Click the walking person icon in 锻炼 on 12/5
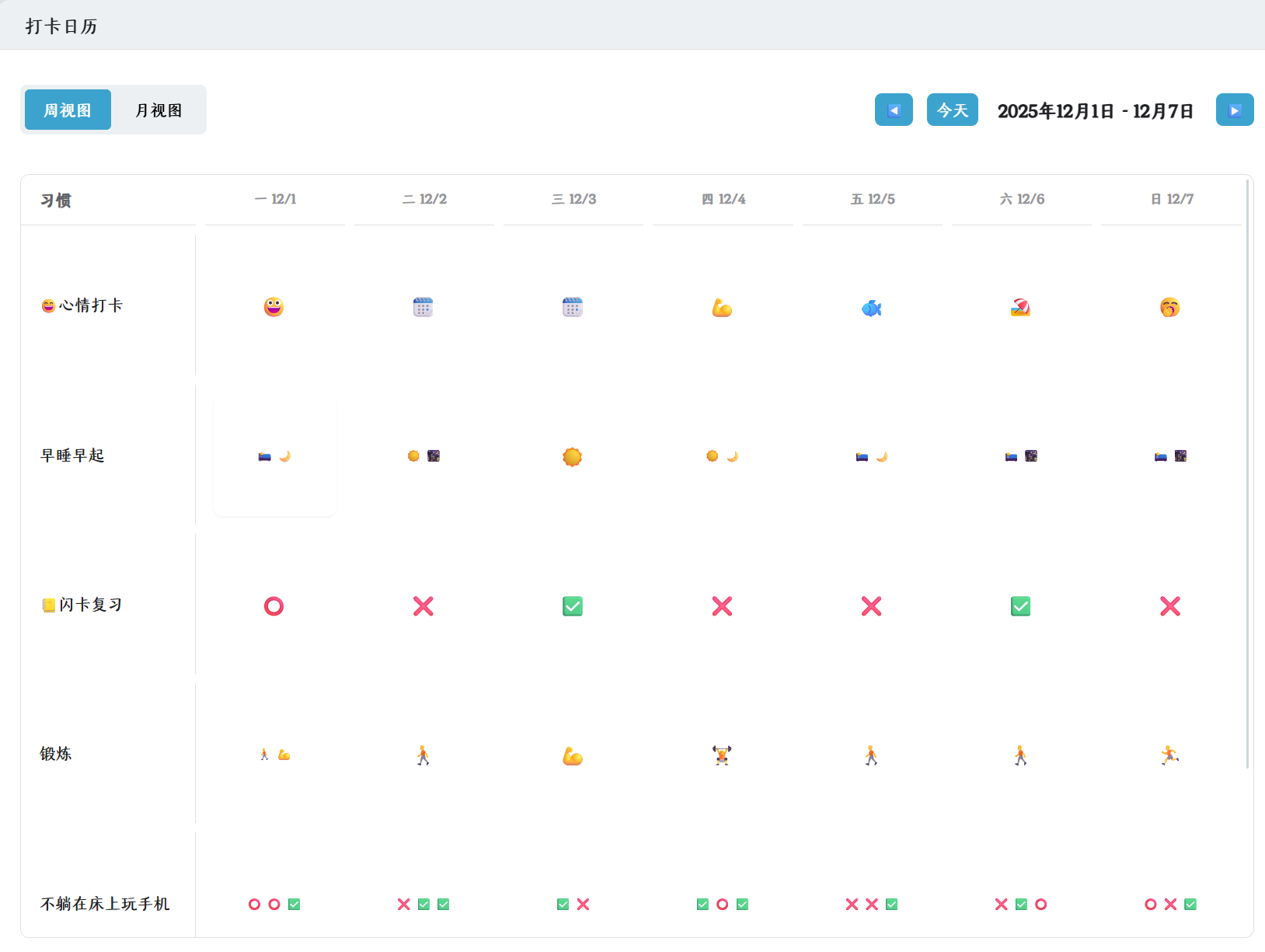The width and height of the screenshot is (1265, 952). coord(871,755)
